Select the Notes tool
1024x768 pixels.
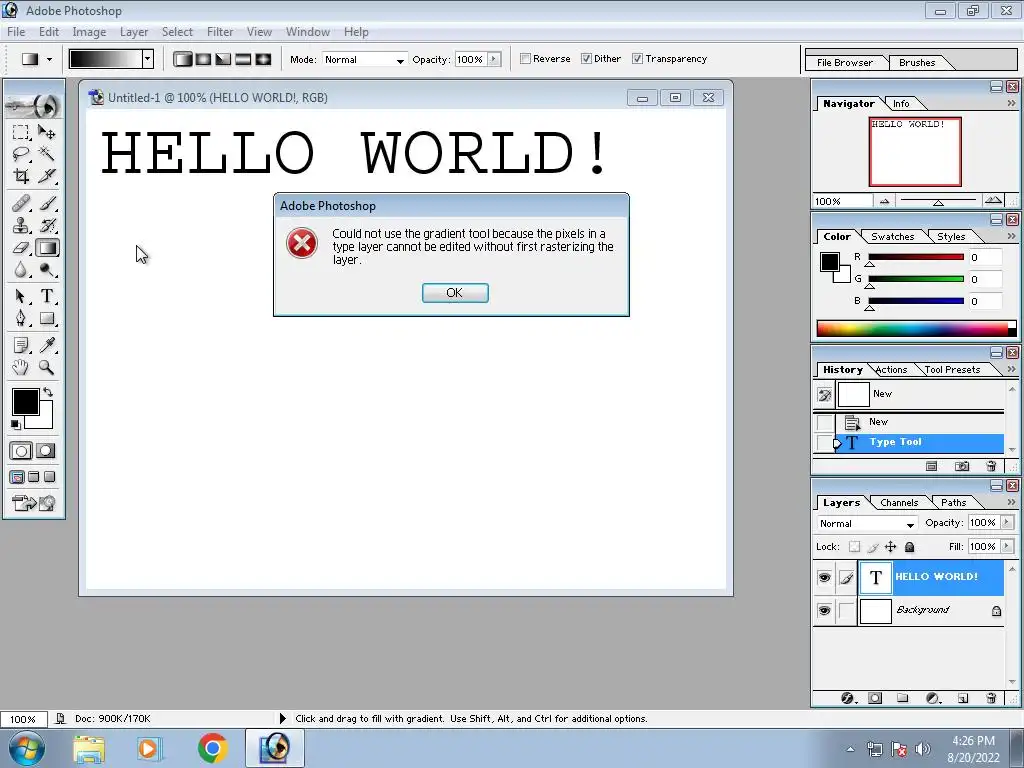21,345
